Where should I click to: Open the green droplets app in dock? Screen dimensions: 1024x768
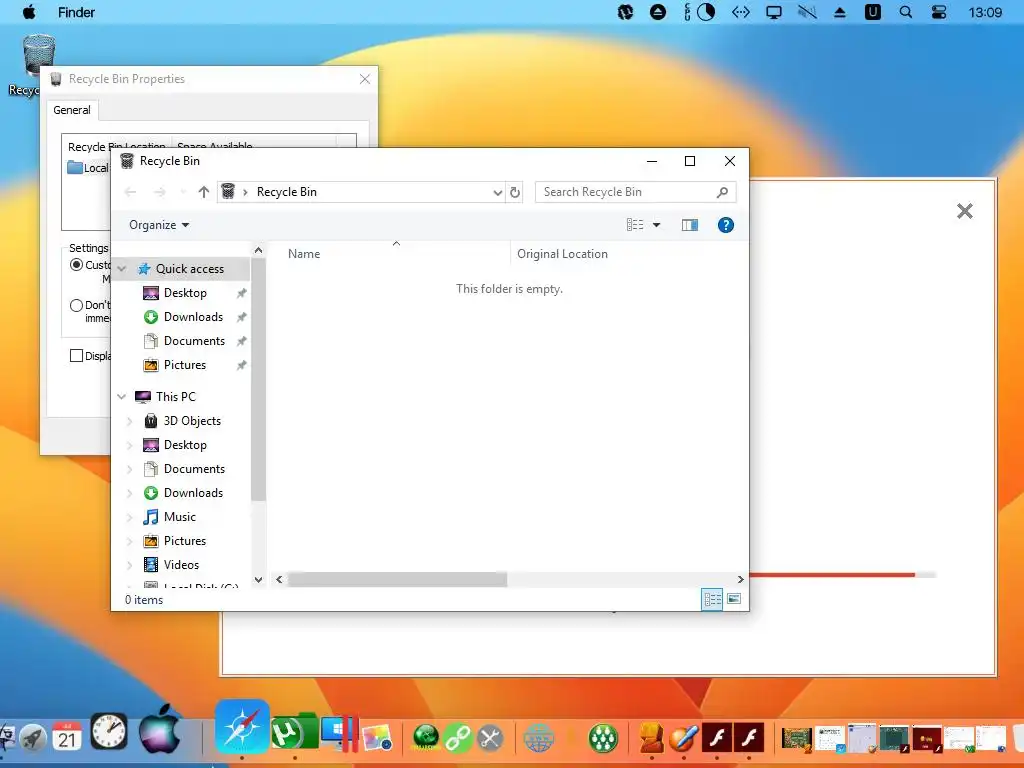point(603,738)
